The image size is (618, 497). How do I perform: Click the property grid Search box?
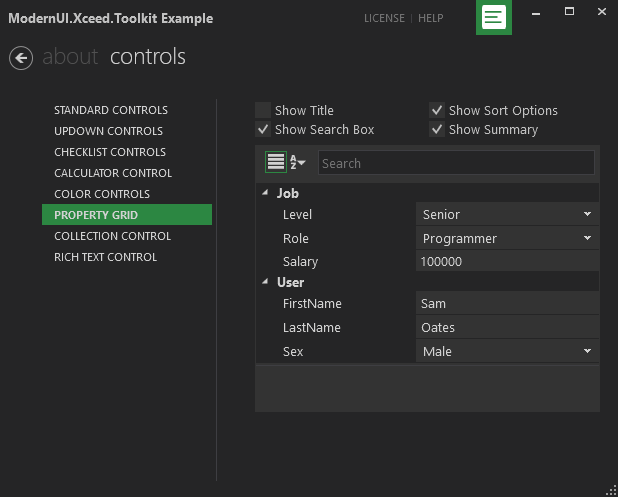tap(456, 163)
